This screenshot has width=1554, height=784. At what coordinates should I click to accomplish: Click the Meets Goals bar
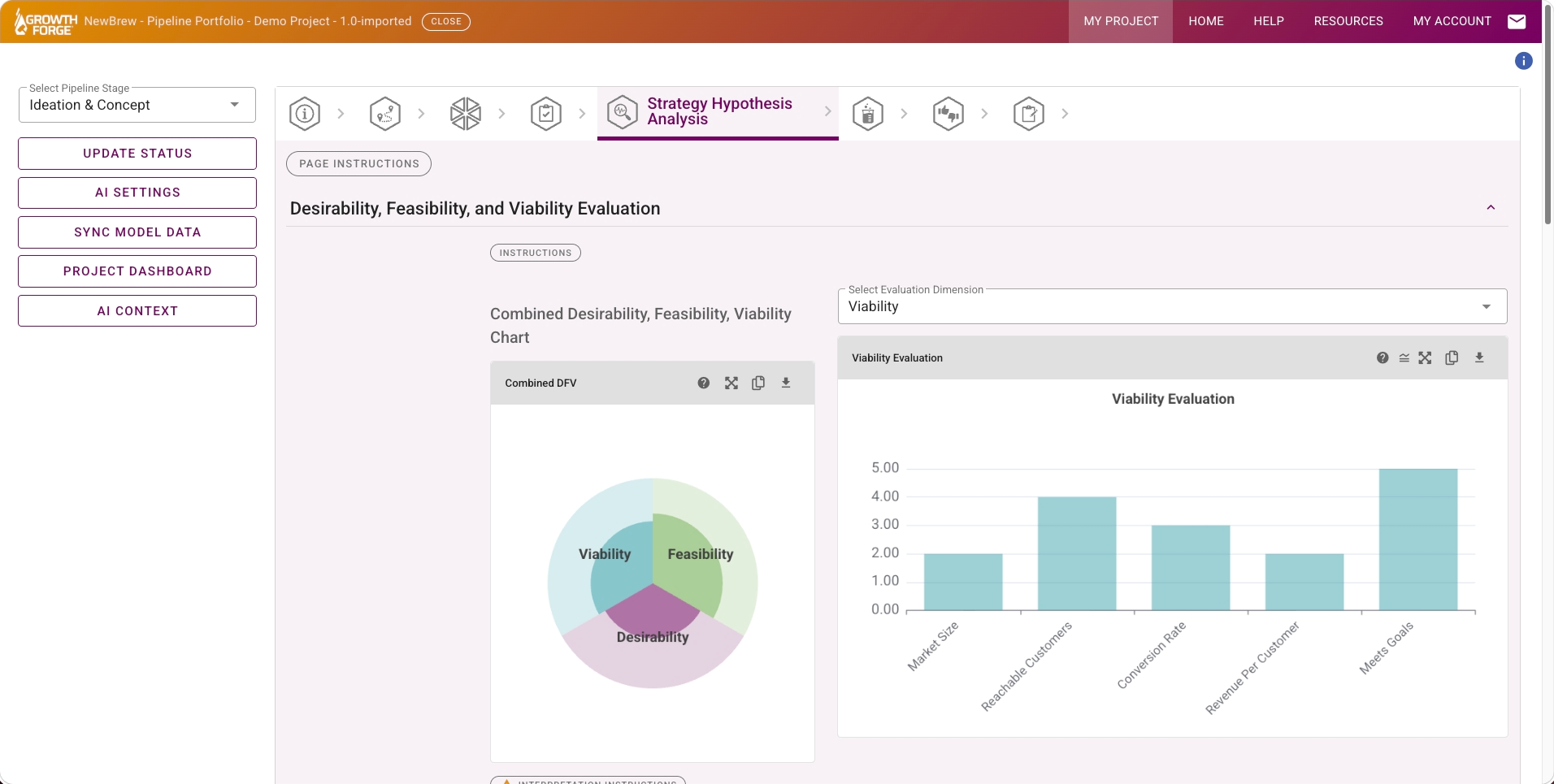pos(1418,539)
